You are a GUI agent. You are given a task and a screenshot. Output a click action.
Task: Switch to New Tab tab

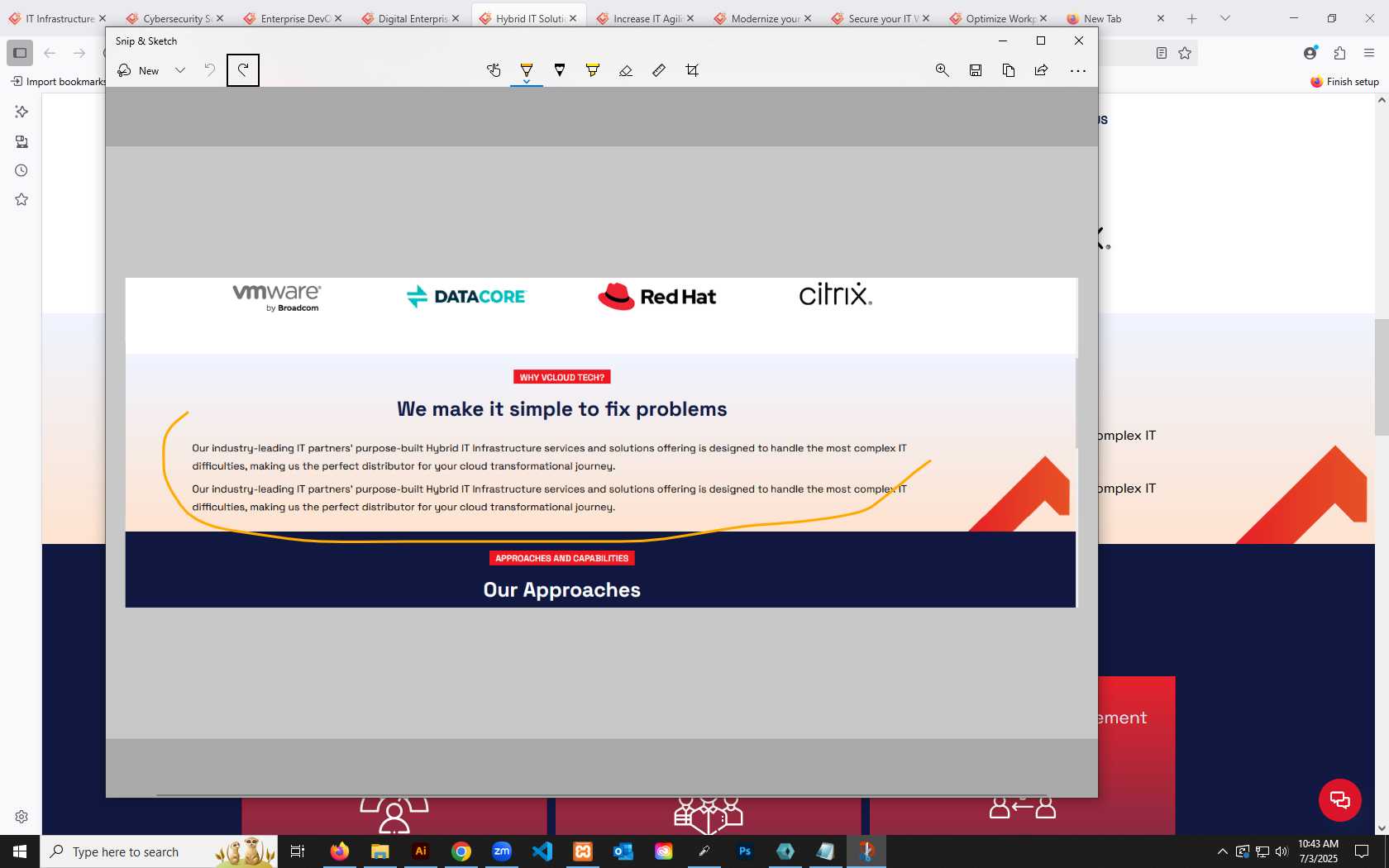(1115, 18)
